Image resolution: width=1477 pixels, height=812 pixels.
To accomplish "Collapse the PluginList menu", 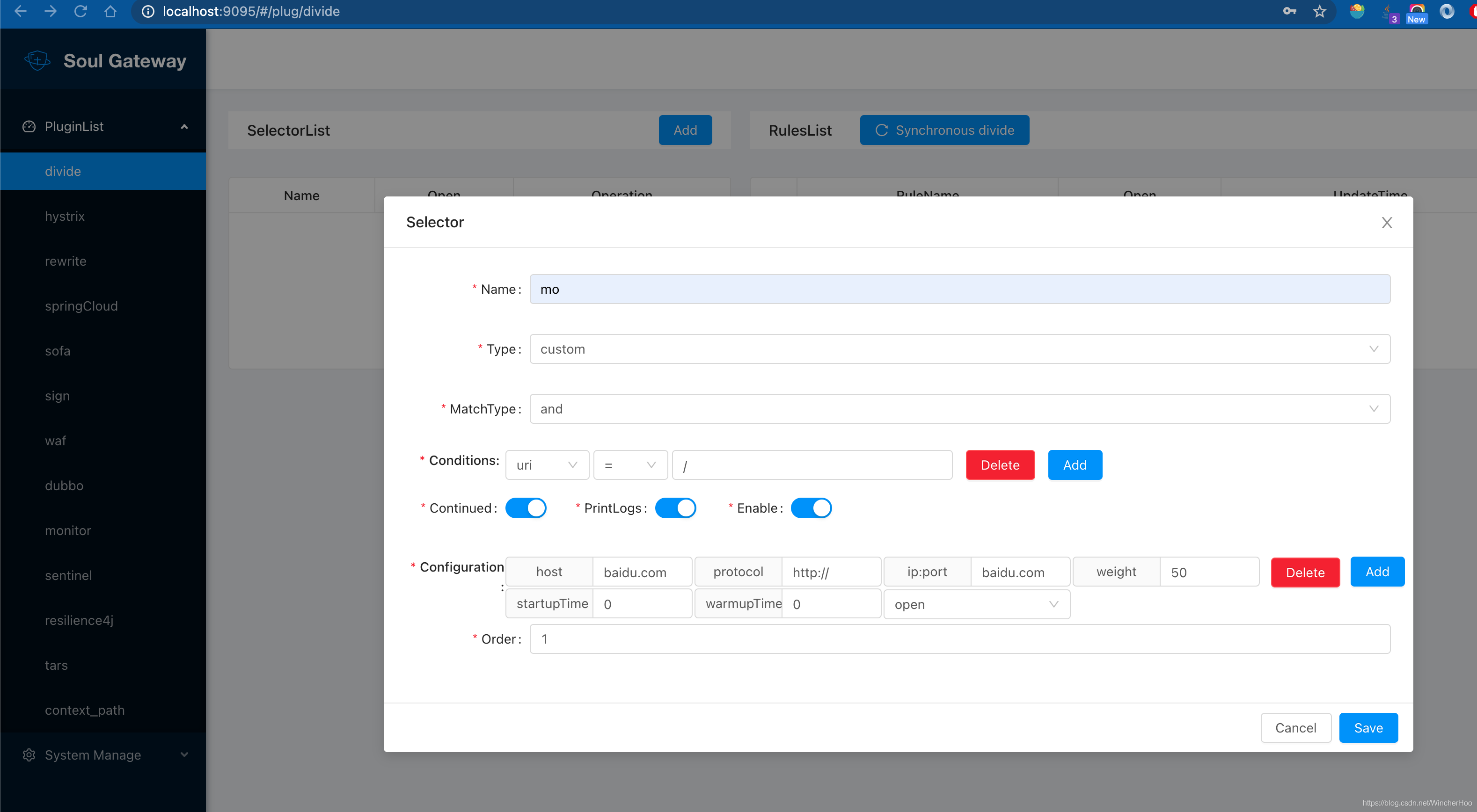I will point(184,127).
